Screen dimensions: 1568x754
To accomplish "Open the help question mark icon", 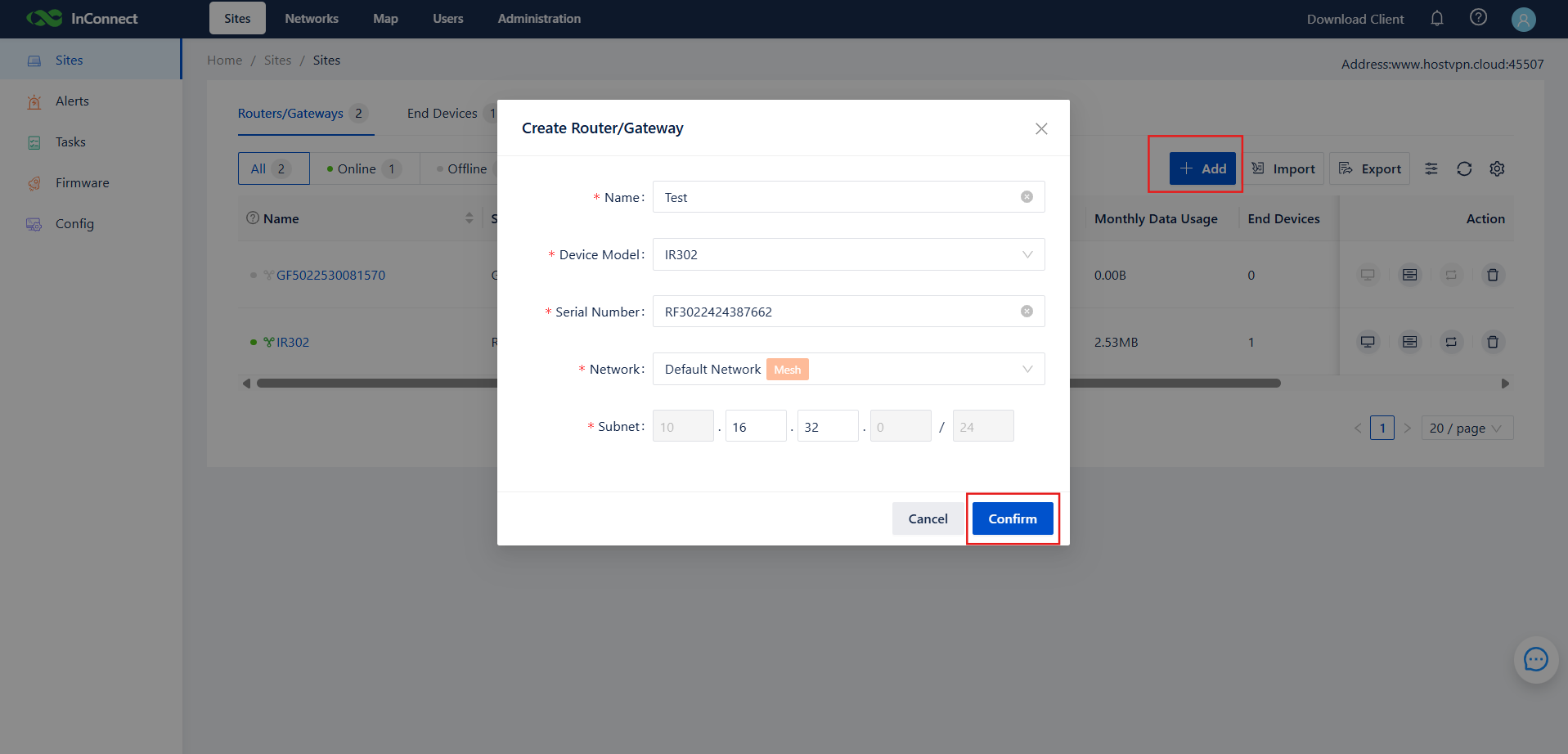I will point(1478,17).
